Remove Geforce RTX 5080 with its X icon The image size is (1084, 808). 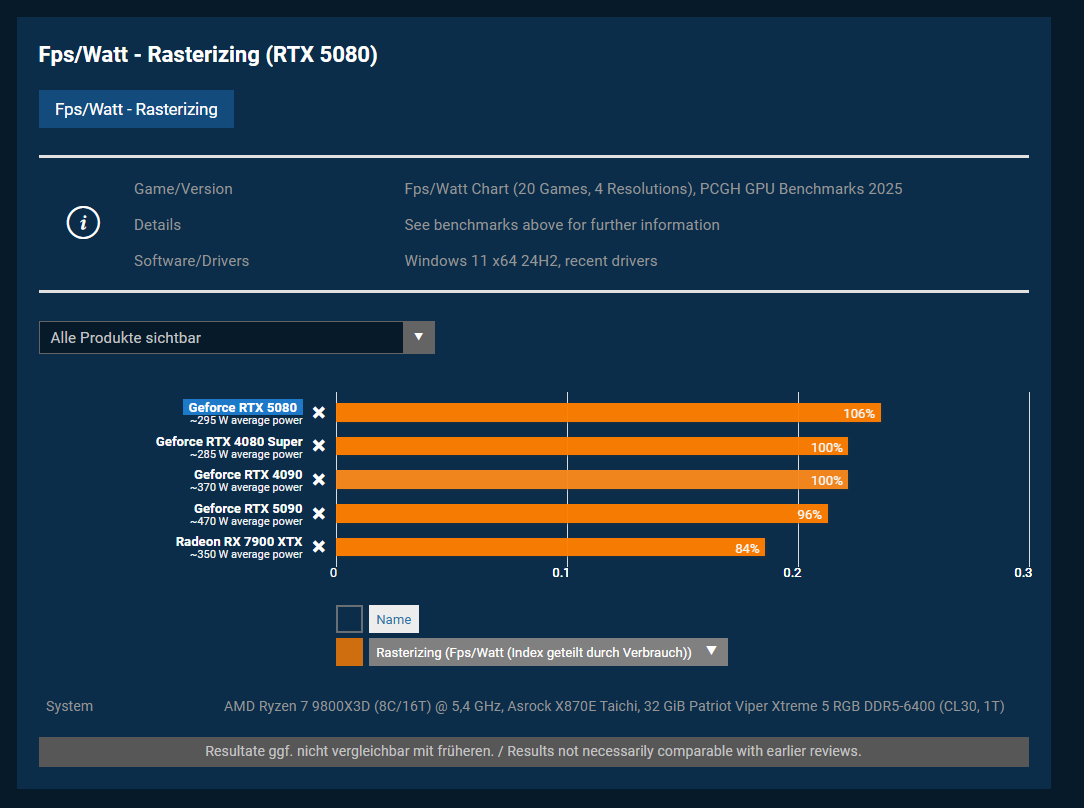319,413
